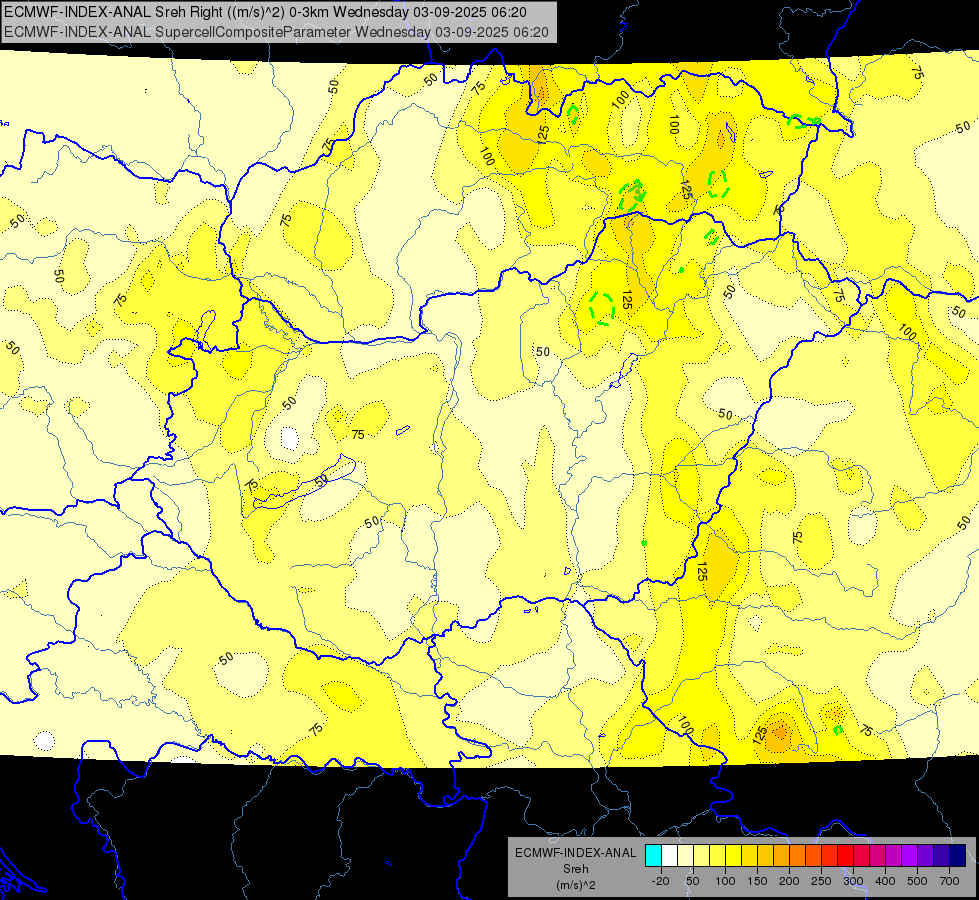
Task: Click the SupercellCompositeParameter title line
Action: point(277,32)
